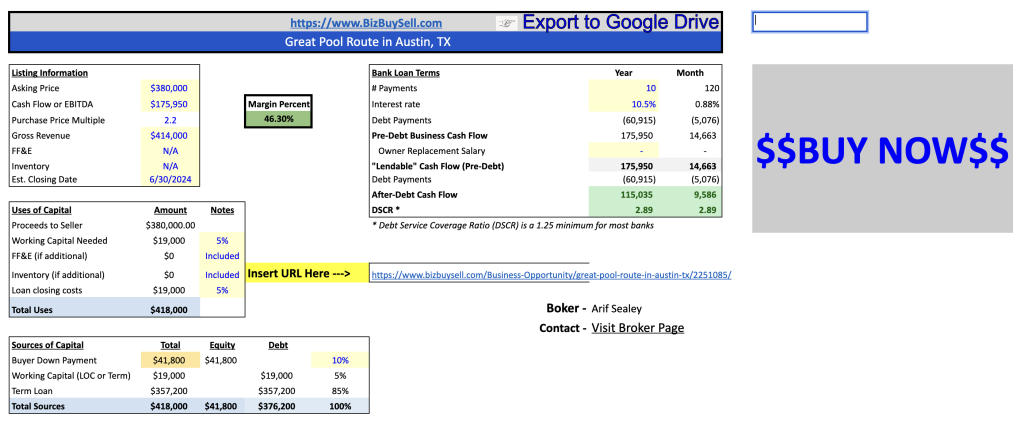Click Export to Google Drive button
The image size is (1024, 432).
pyautogui.click(x=620, y=22)
